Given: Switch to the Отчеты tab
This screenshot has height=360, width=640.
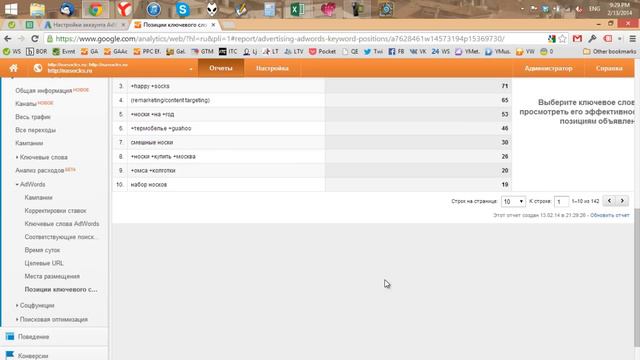Looking at the screenshot, I should [x=221, y=68].
